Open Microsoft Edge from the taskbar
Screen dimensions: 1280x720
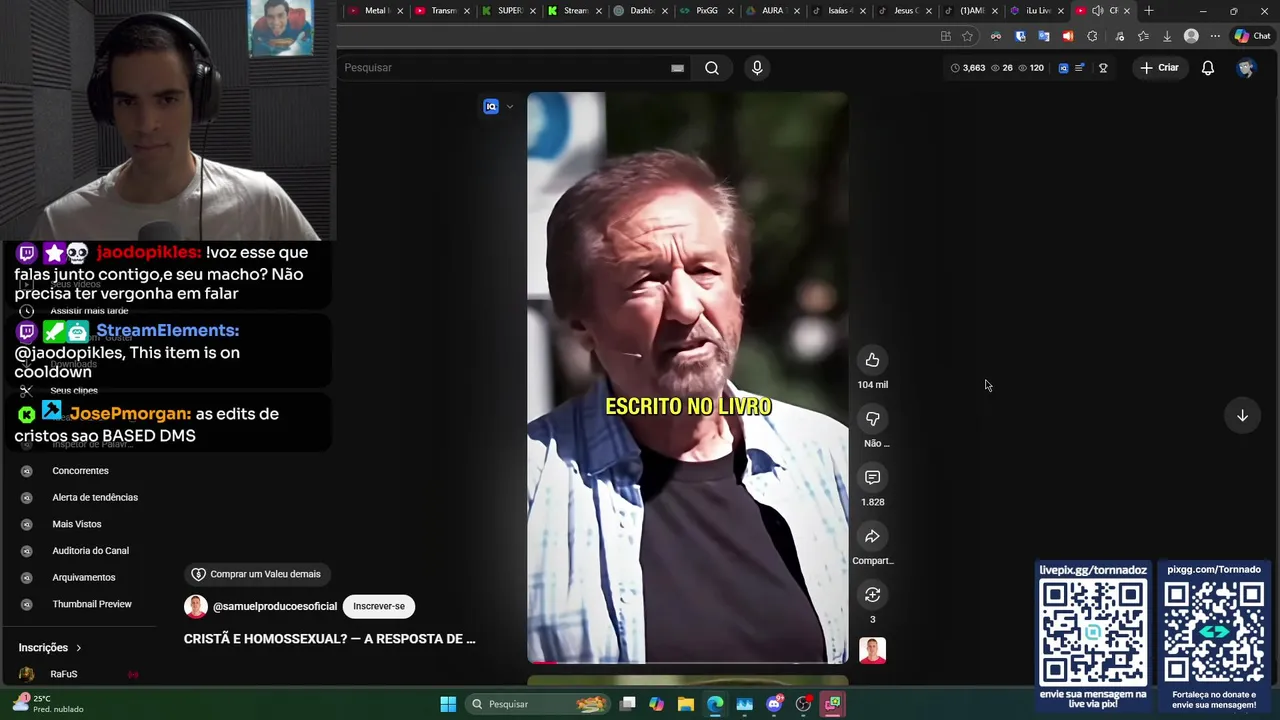pos(715,704)
